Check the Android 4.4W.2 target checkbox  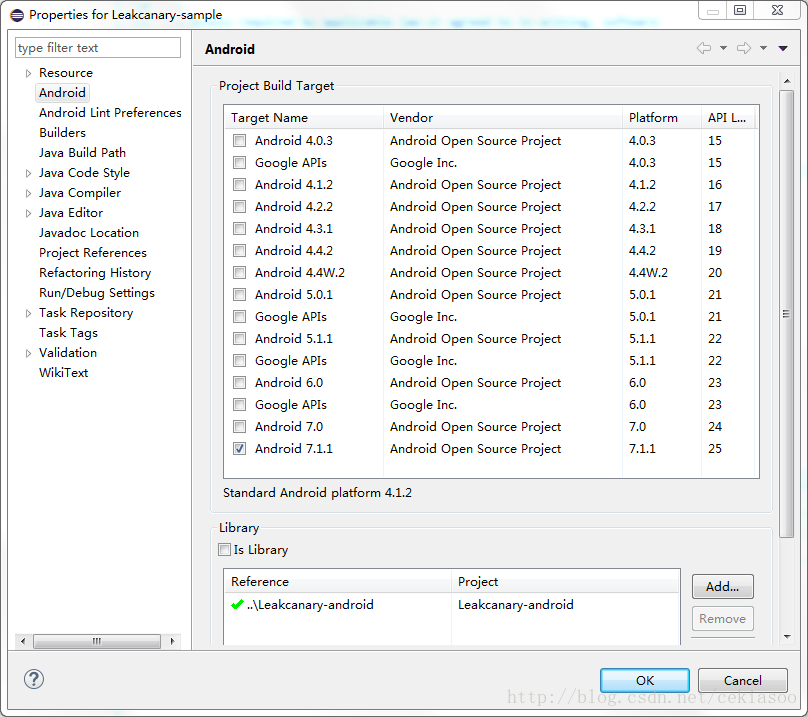tap(239, 273)
